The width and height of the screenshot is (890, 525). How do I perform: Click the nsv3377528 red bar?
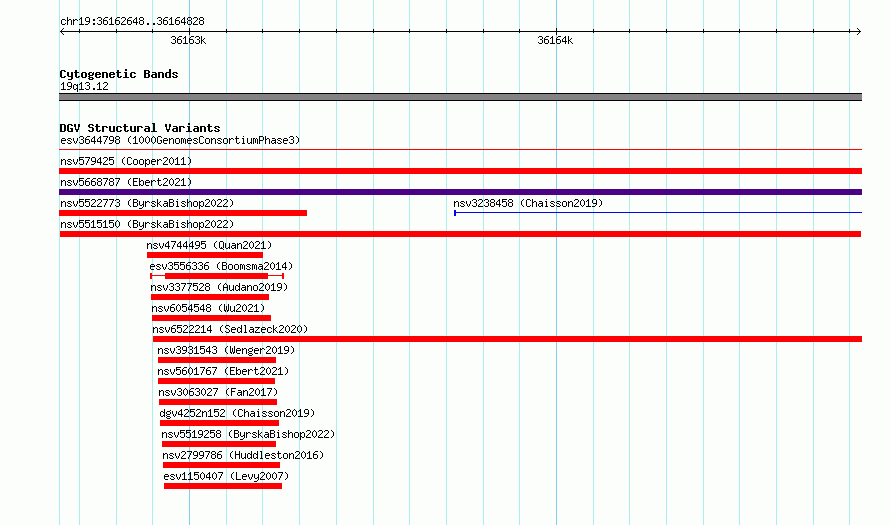coord(210,297)
